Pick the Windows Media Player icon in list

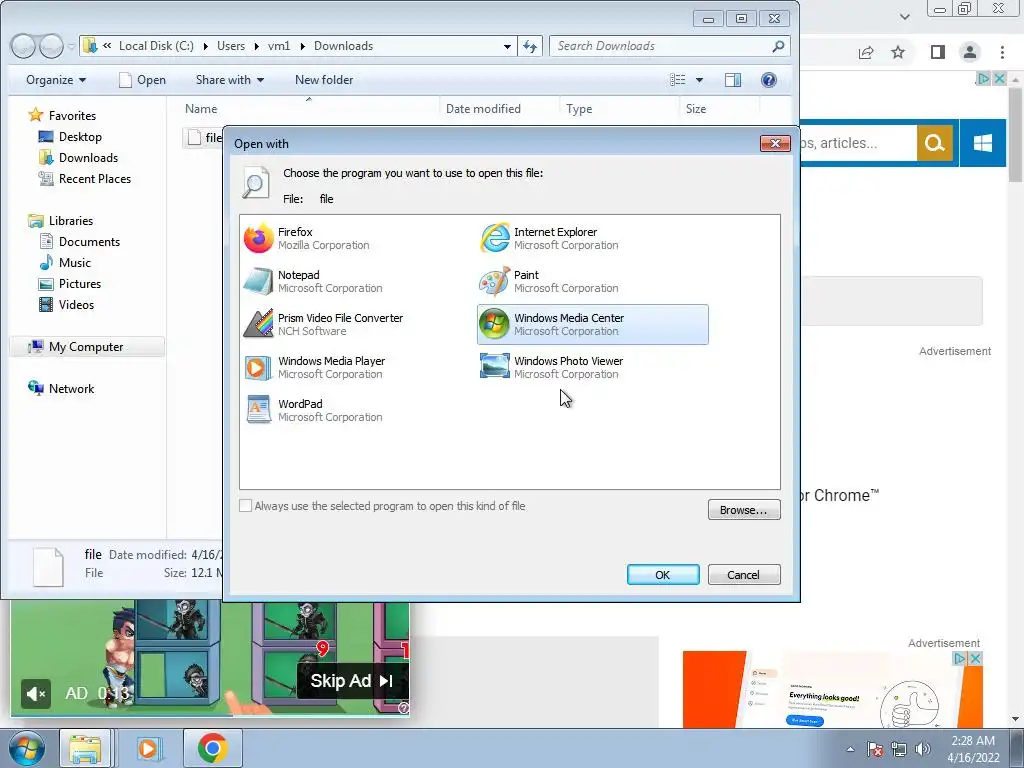[259, 368]
